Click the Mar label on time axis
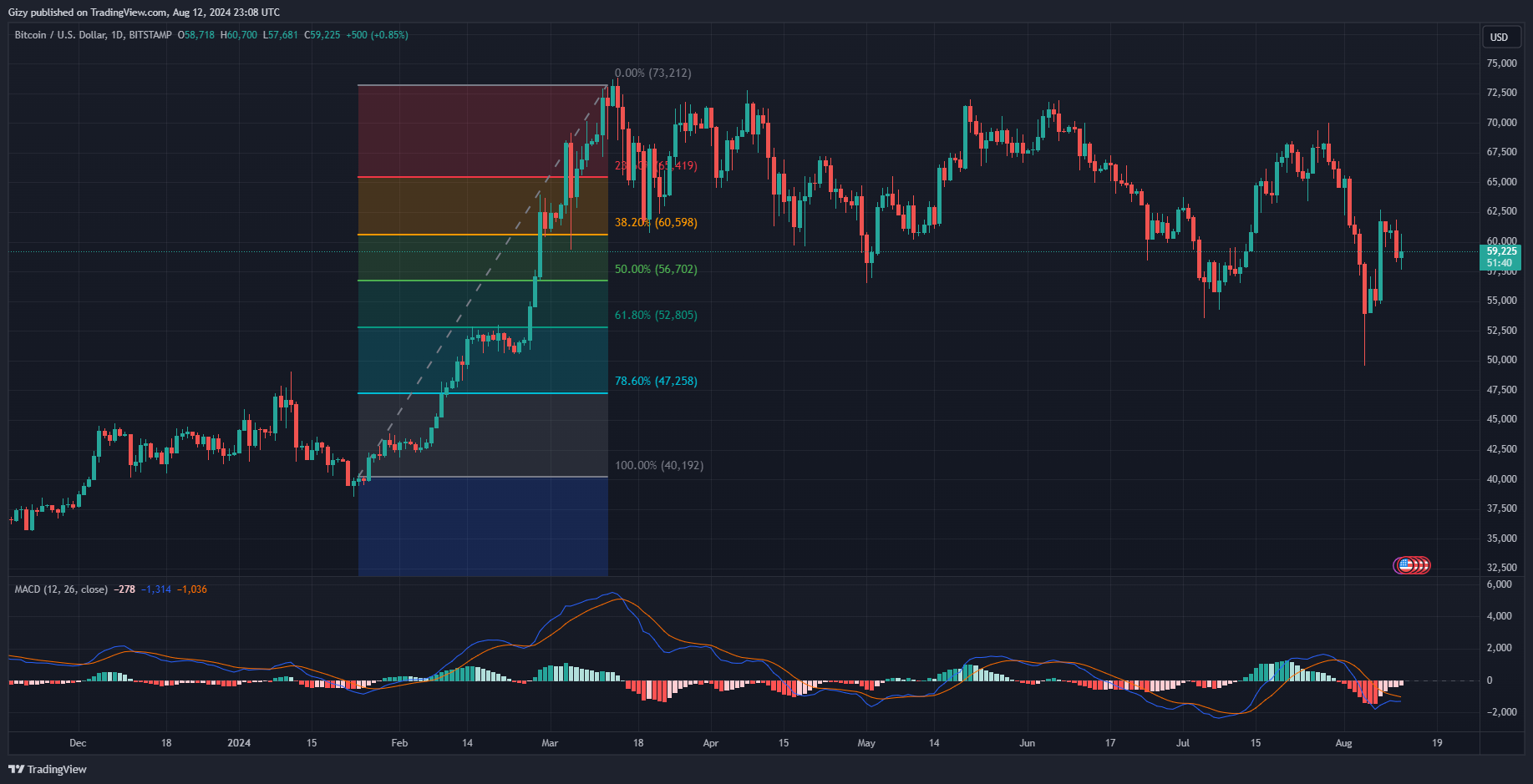The width and height of the screenshot is (1533, 784). coord(550,743)
